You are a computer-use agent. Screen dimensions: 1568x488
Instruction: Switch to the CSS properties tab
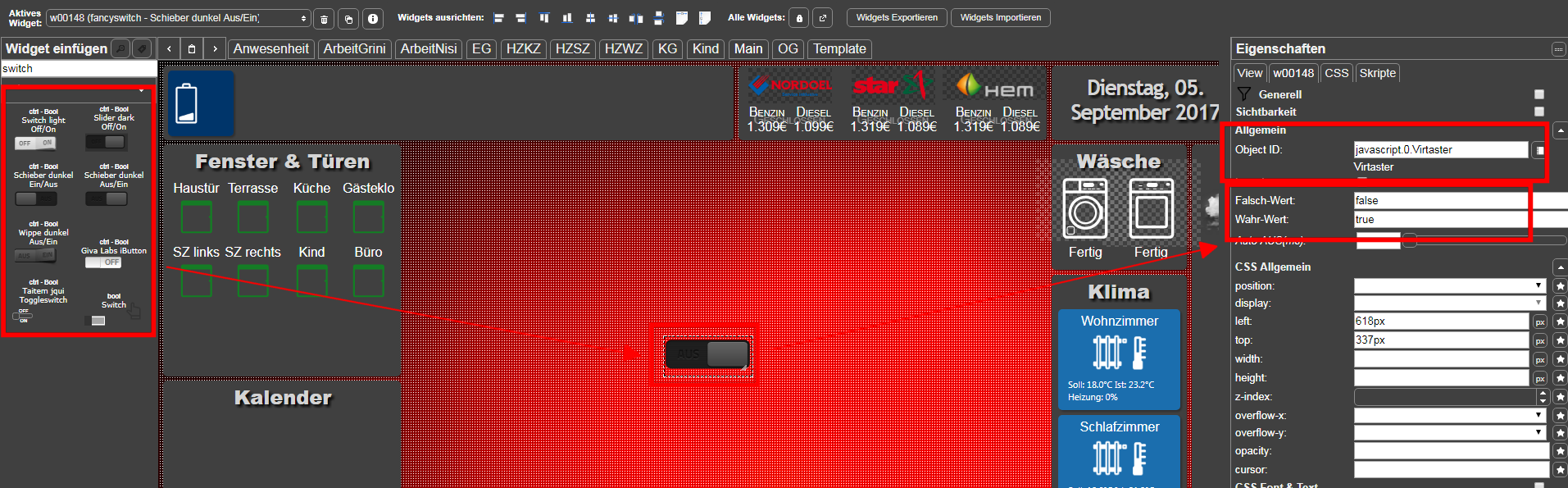click(x=1336, y=73)
